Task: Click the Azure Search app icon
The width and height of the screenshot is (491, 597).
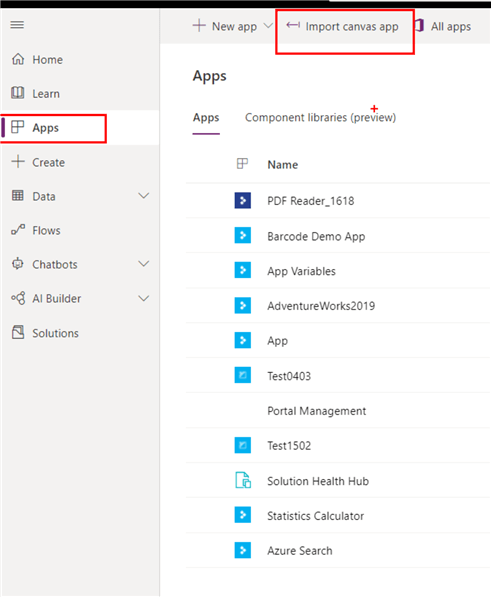Action: (242, 550)
